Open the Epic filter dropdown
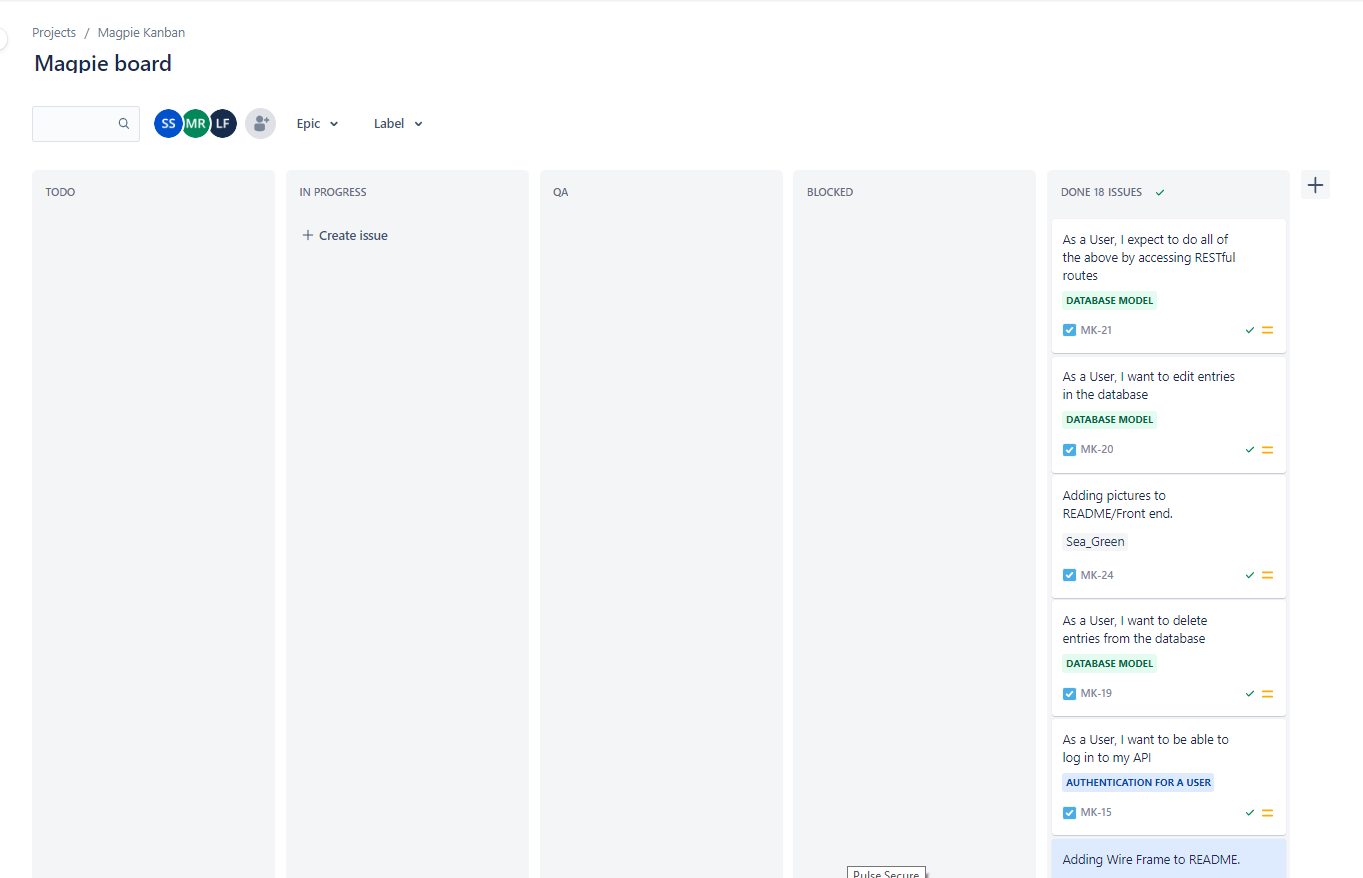1363x878 pixels. (x=316, y=123)
